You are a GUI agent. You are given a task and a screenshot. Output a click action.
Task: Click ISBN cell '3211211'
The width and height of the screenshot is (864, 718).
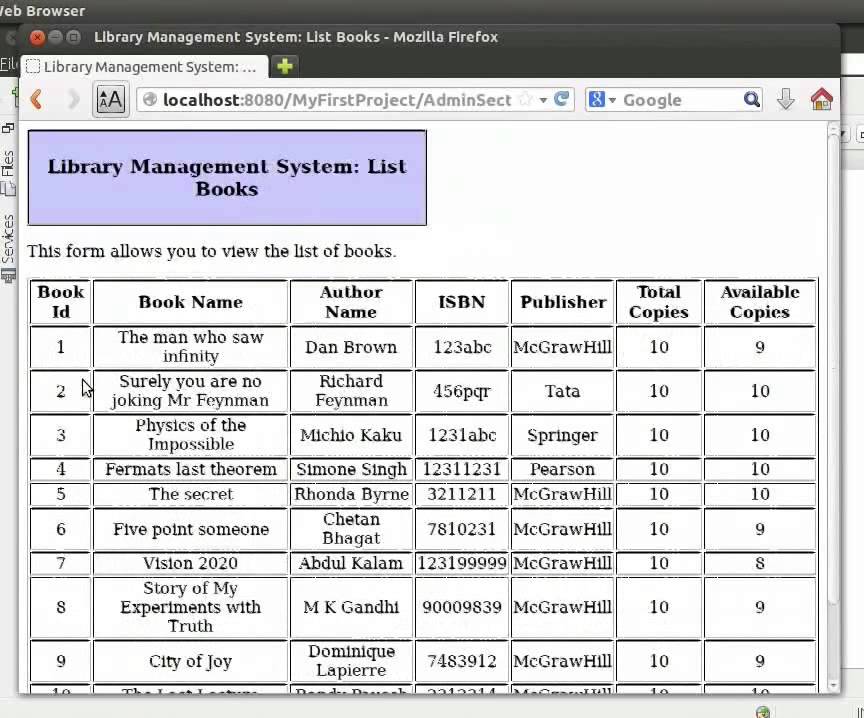point(462,494)
